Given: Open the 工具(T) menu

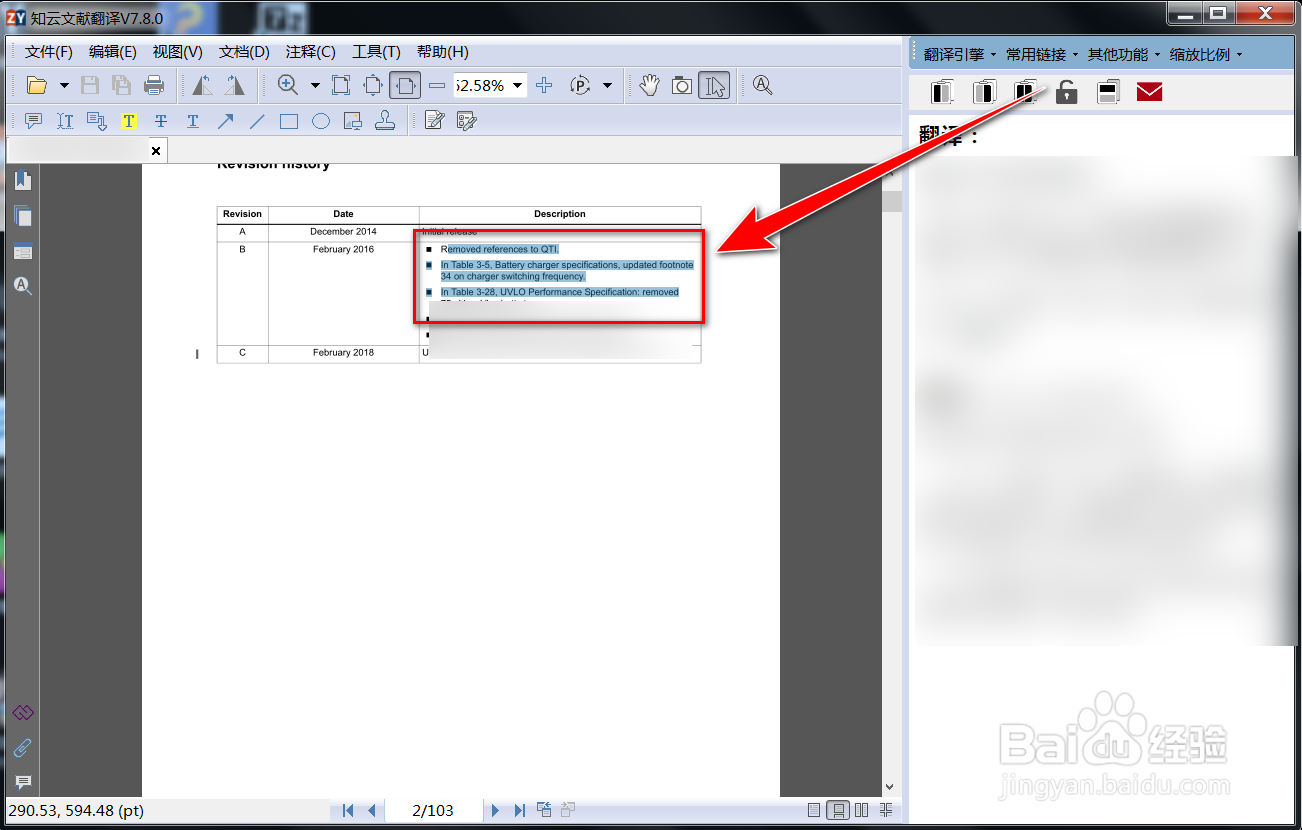Looking at the screenshot, I should click(x=376, y=52).
